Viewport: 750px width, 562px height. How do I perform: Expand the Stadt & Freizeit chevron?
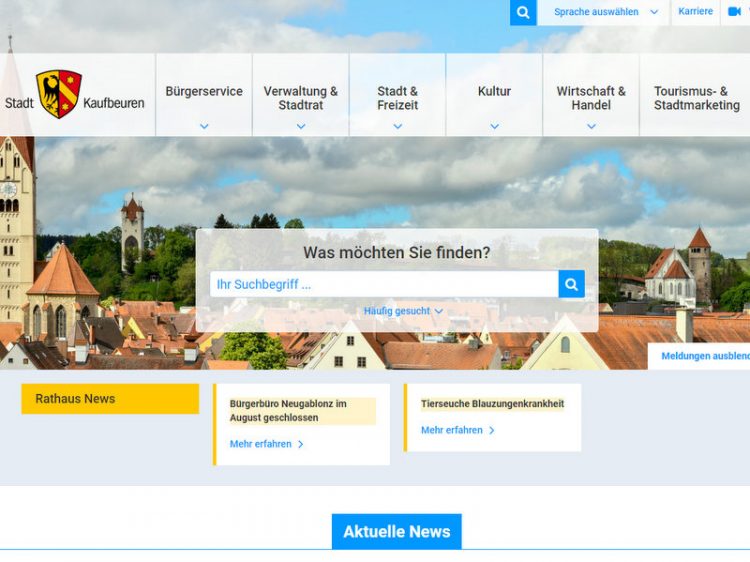[x=398, y=127]
